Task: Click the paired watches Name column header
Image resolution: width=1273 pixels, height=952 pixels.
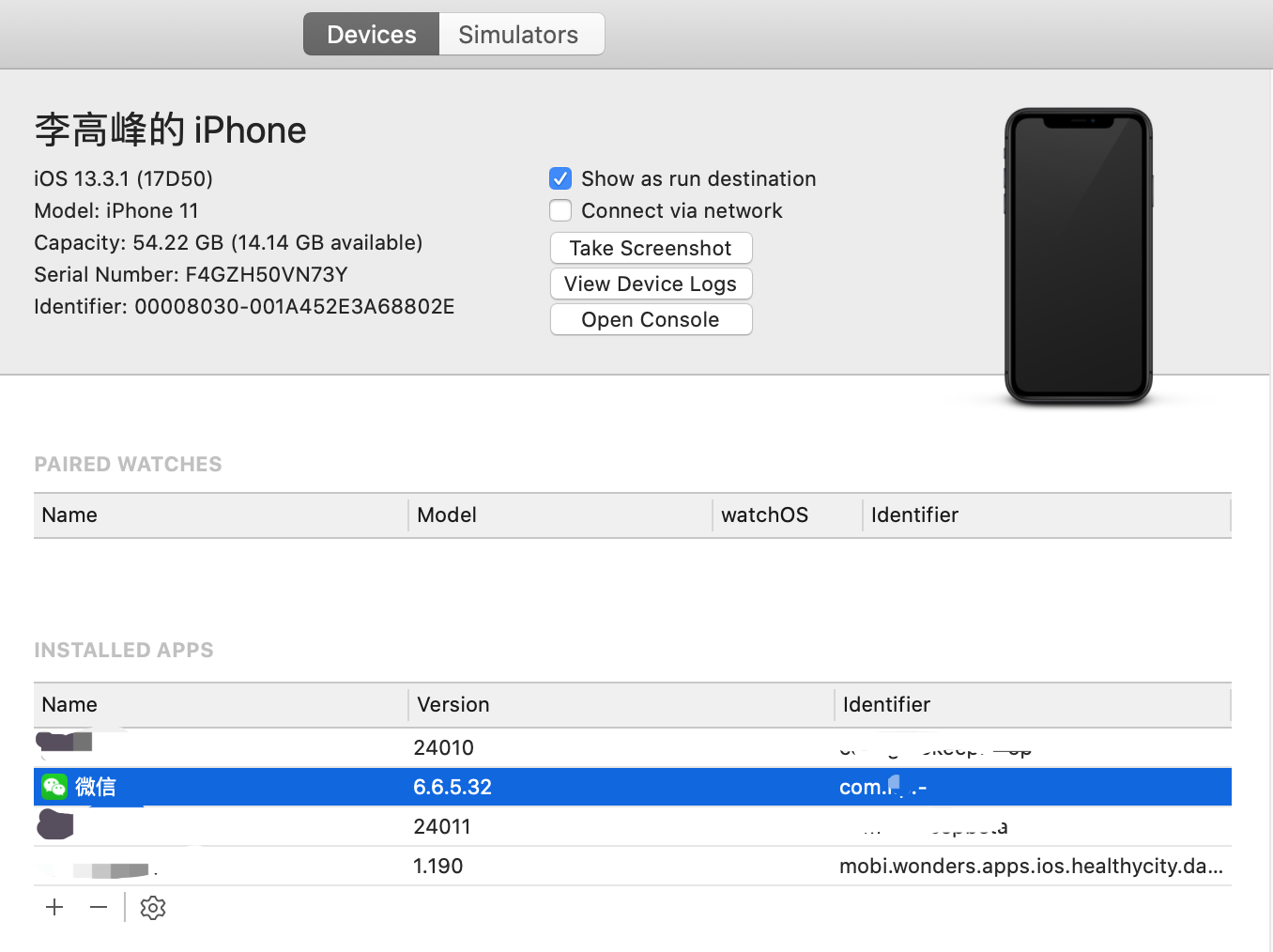Action: pyautogui.click(x=221, y=514)
